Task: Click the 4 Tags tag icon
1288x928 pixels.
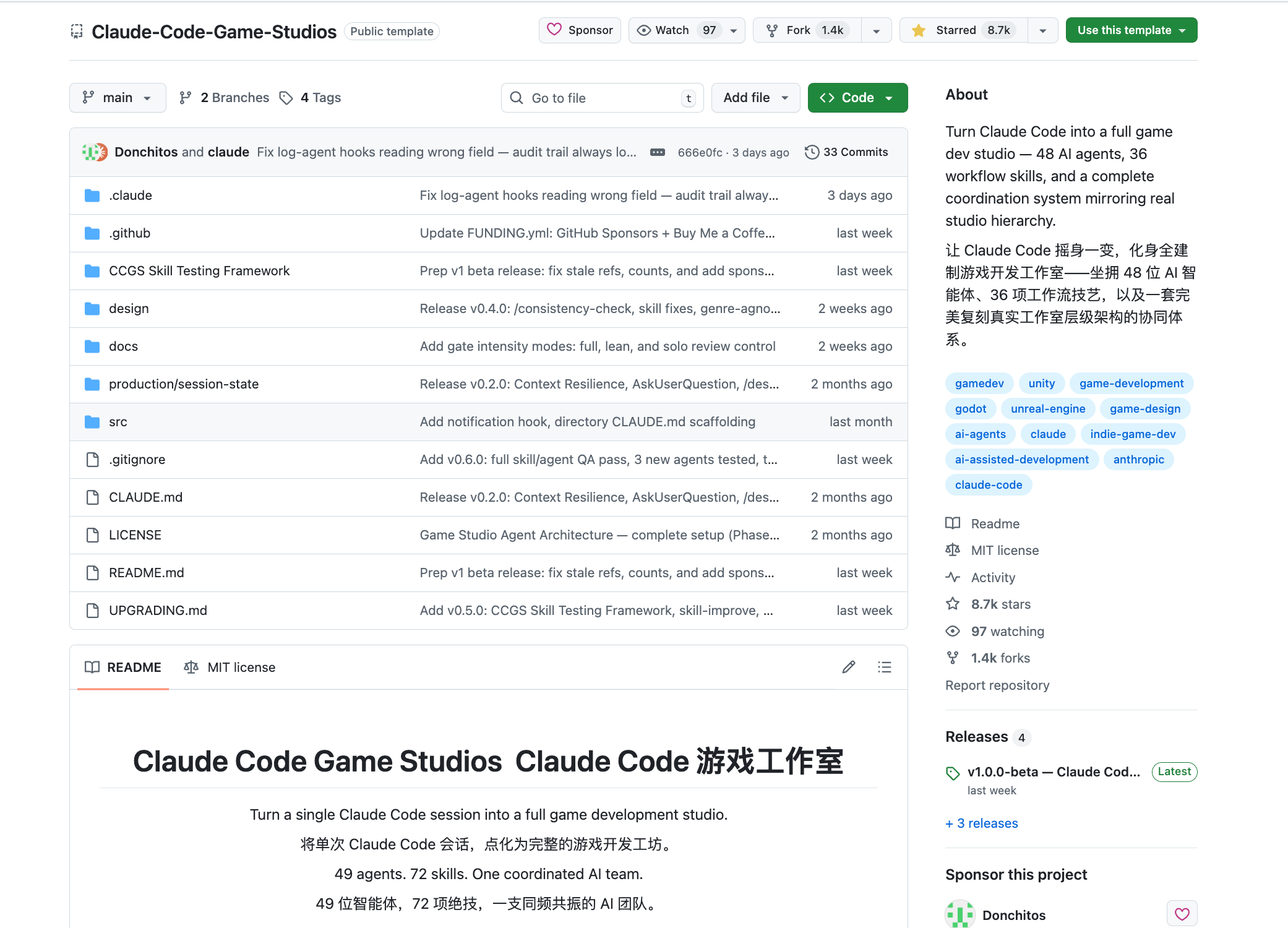Action: coord(286,98)
